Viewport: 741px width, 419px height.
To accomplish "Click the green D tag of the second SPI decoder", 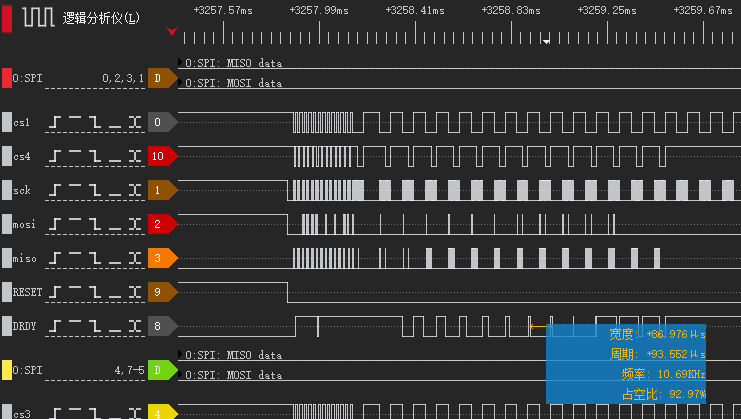I will pyautogui.click(x=163, y=370).
